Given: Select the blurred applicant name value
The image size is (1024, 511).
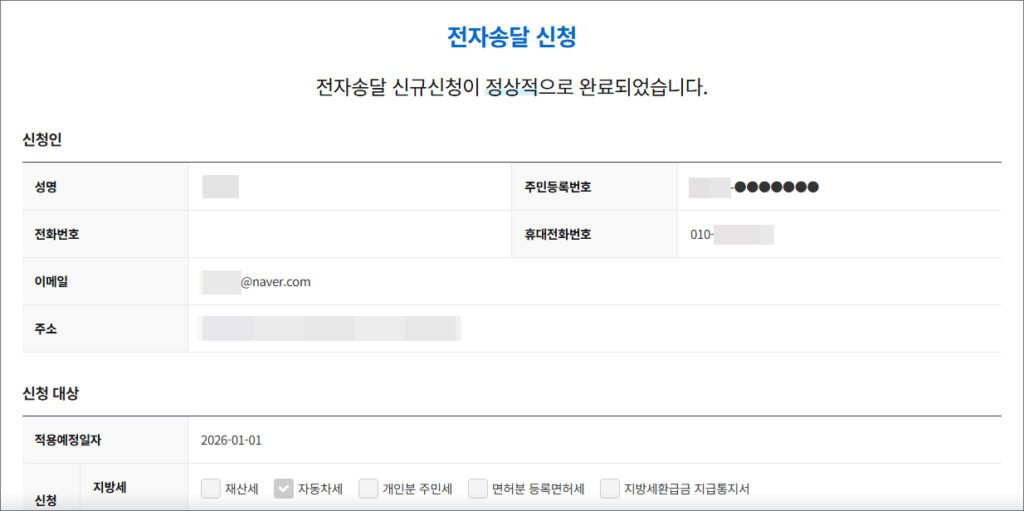Looking at the screenshot, I should click(x=220, y=187).
